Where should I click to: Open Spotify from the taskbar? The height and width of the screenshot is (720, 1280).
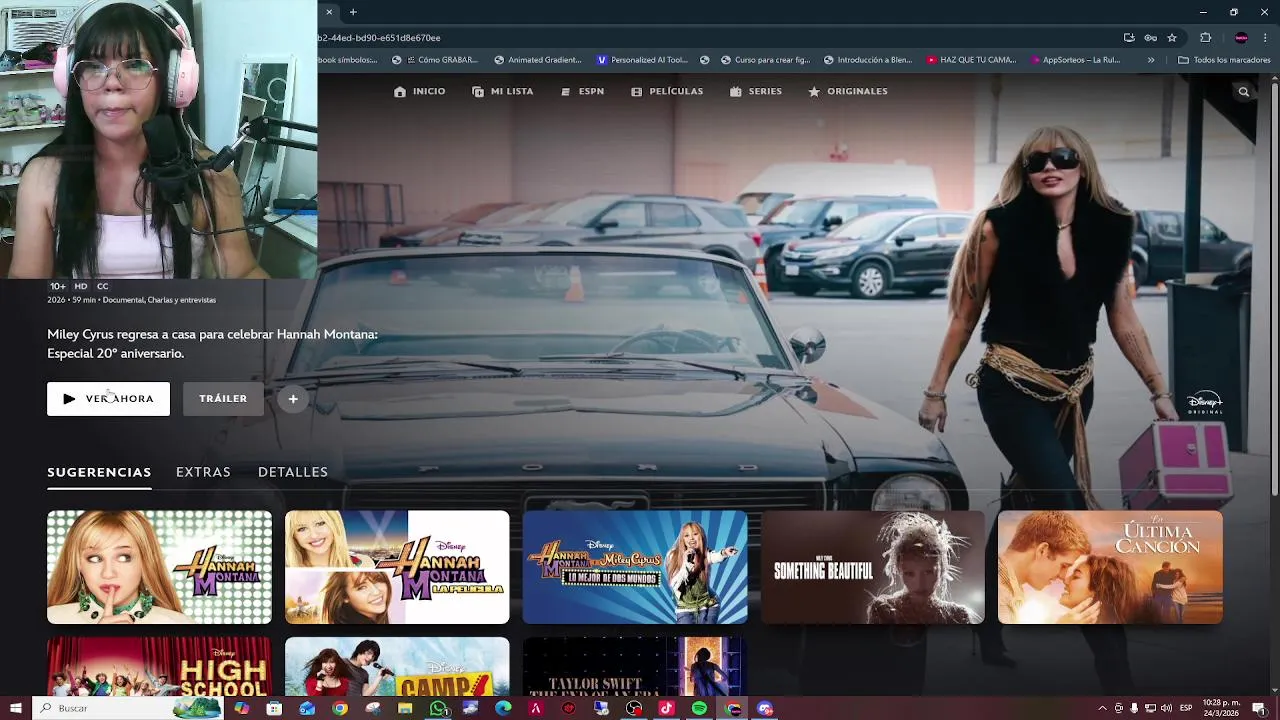(x=700, y=708)
